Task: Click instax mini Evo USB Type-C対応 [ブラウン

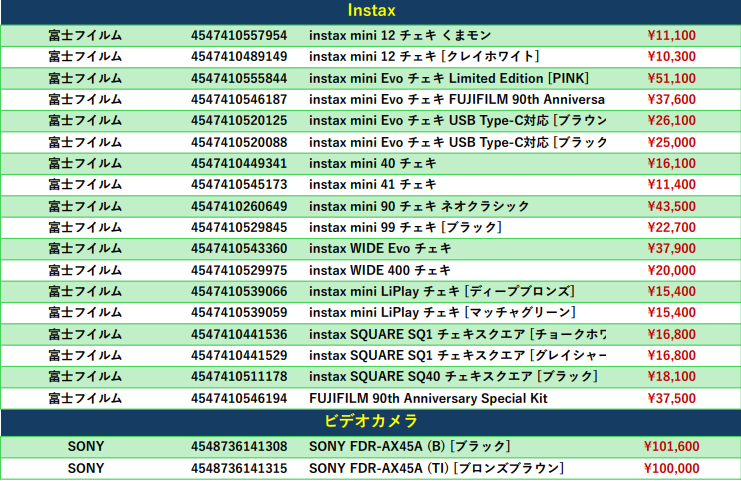Action: [x=458, y=120]
